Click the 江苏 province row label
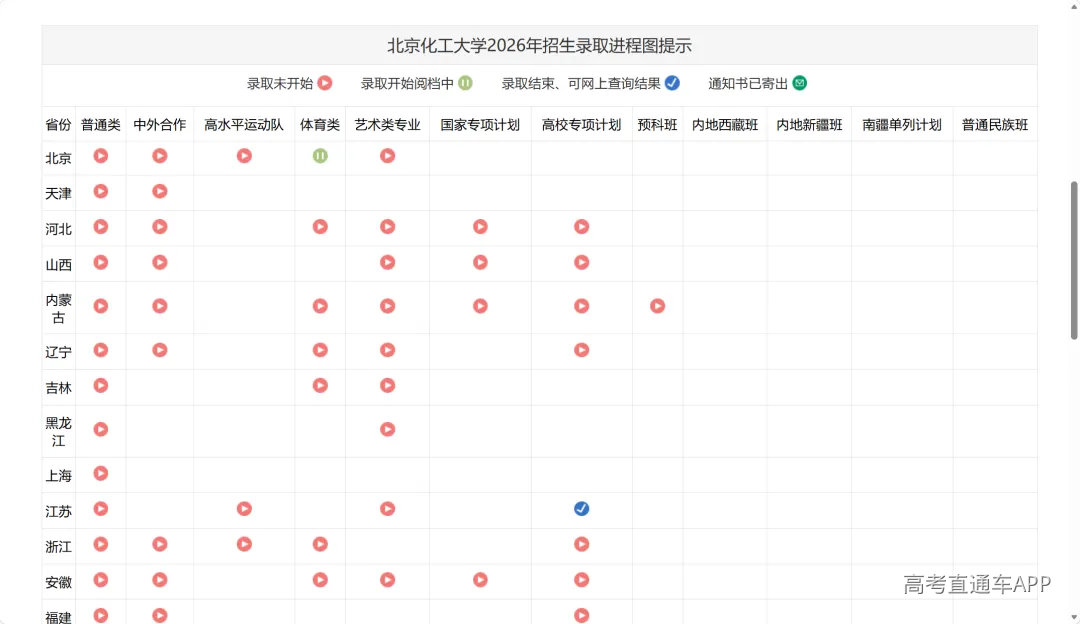The width and height of the screenshot is (1080, 624). tap(59, 512)
